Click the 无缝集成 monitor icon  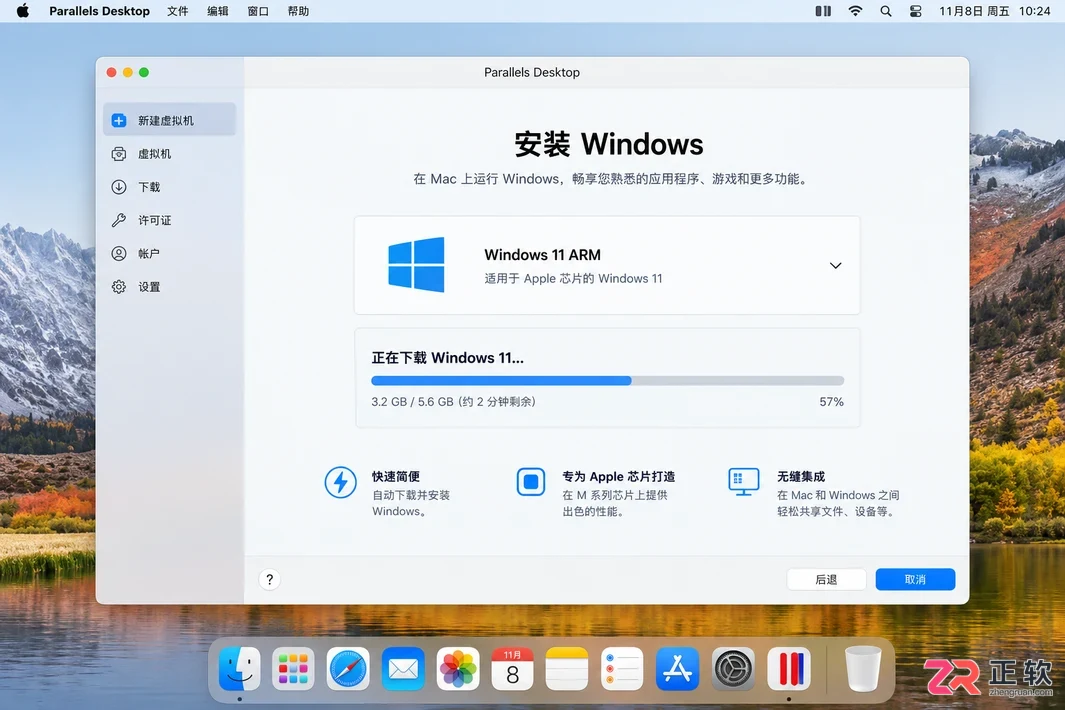tap(744, 482)
